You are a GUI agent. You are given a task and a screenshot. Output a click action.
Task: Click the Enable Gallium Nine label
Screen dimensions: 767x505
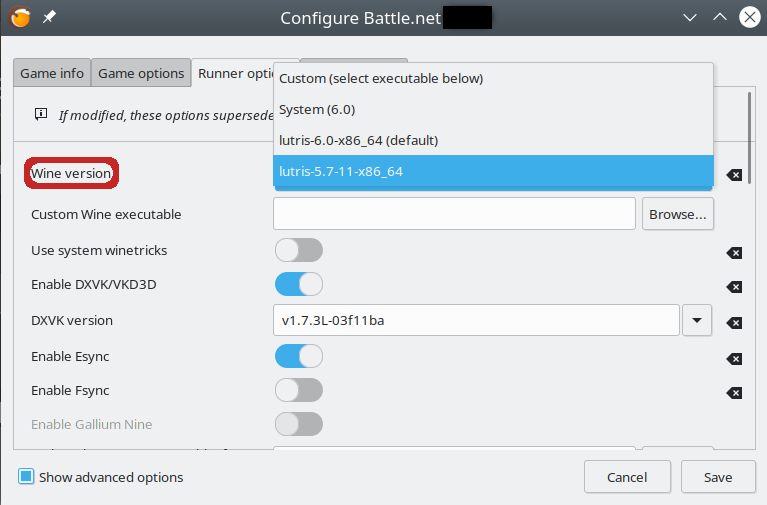[91, 424]
